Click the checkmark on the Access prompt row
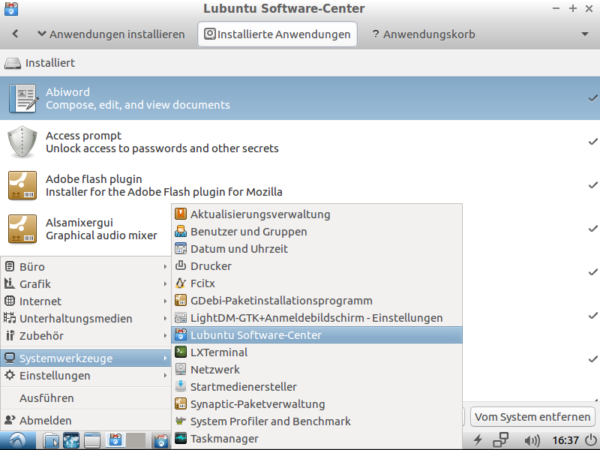Image resolution: width=600 pixels, height=450 pixels. click(x=593, y=142)
